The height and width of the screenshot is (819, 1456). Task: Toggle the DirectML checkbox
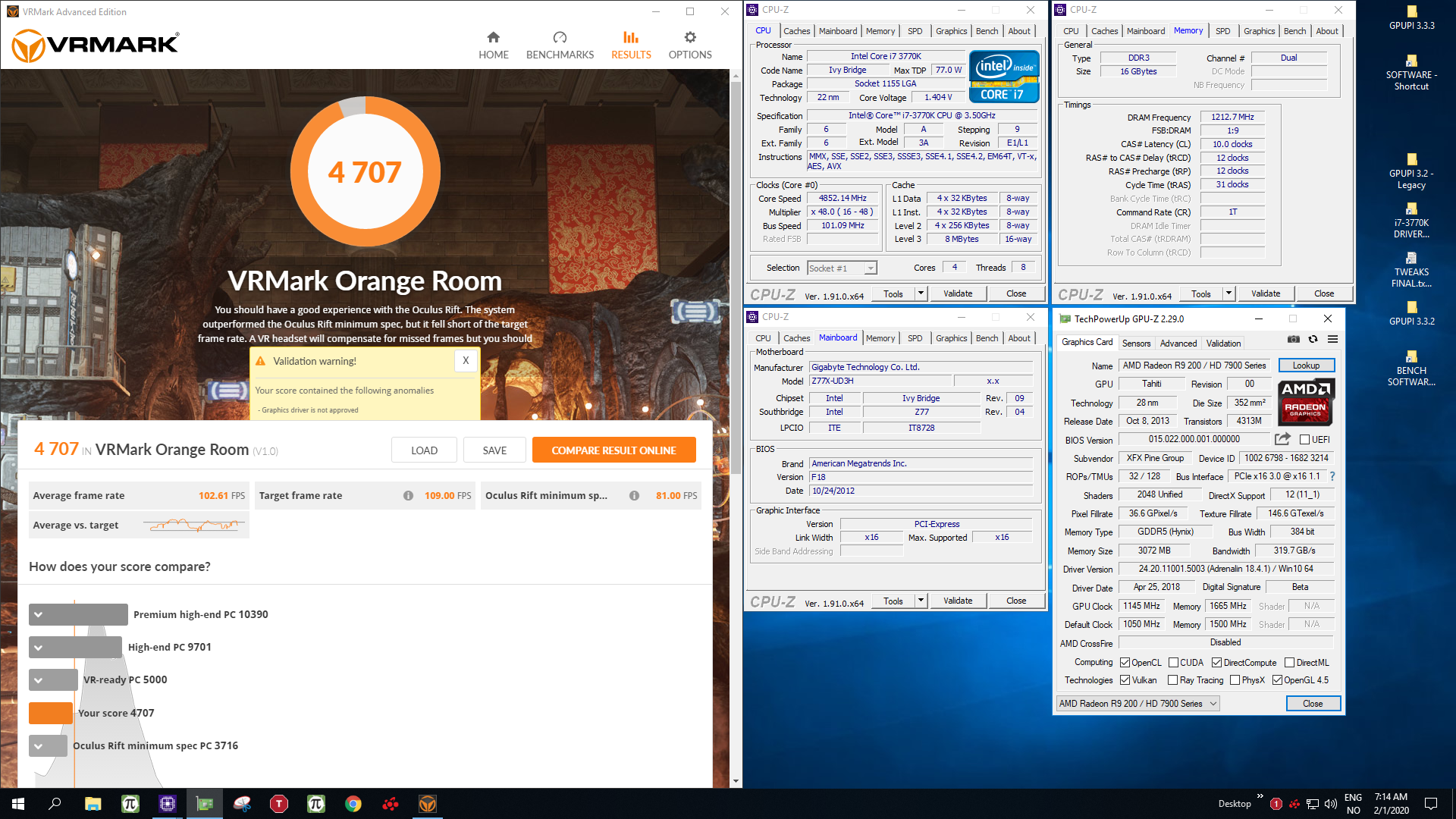[1290, 663]
